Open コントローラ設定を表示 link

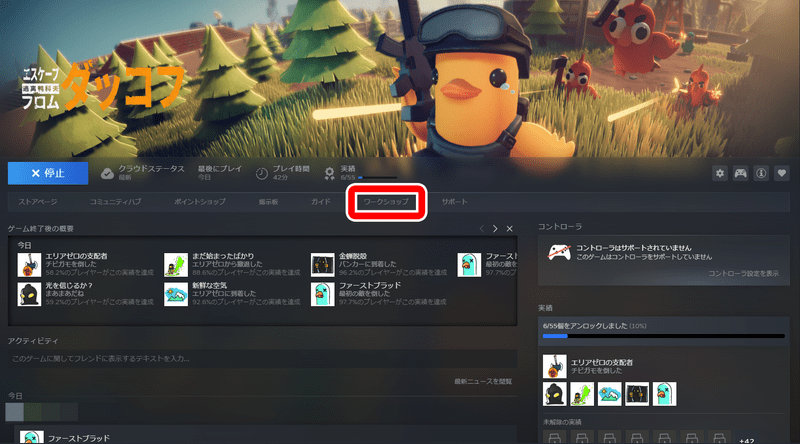[x=743, y=274]
